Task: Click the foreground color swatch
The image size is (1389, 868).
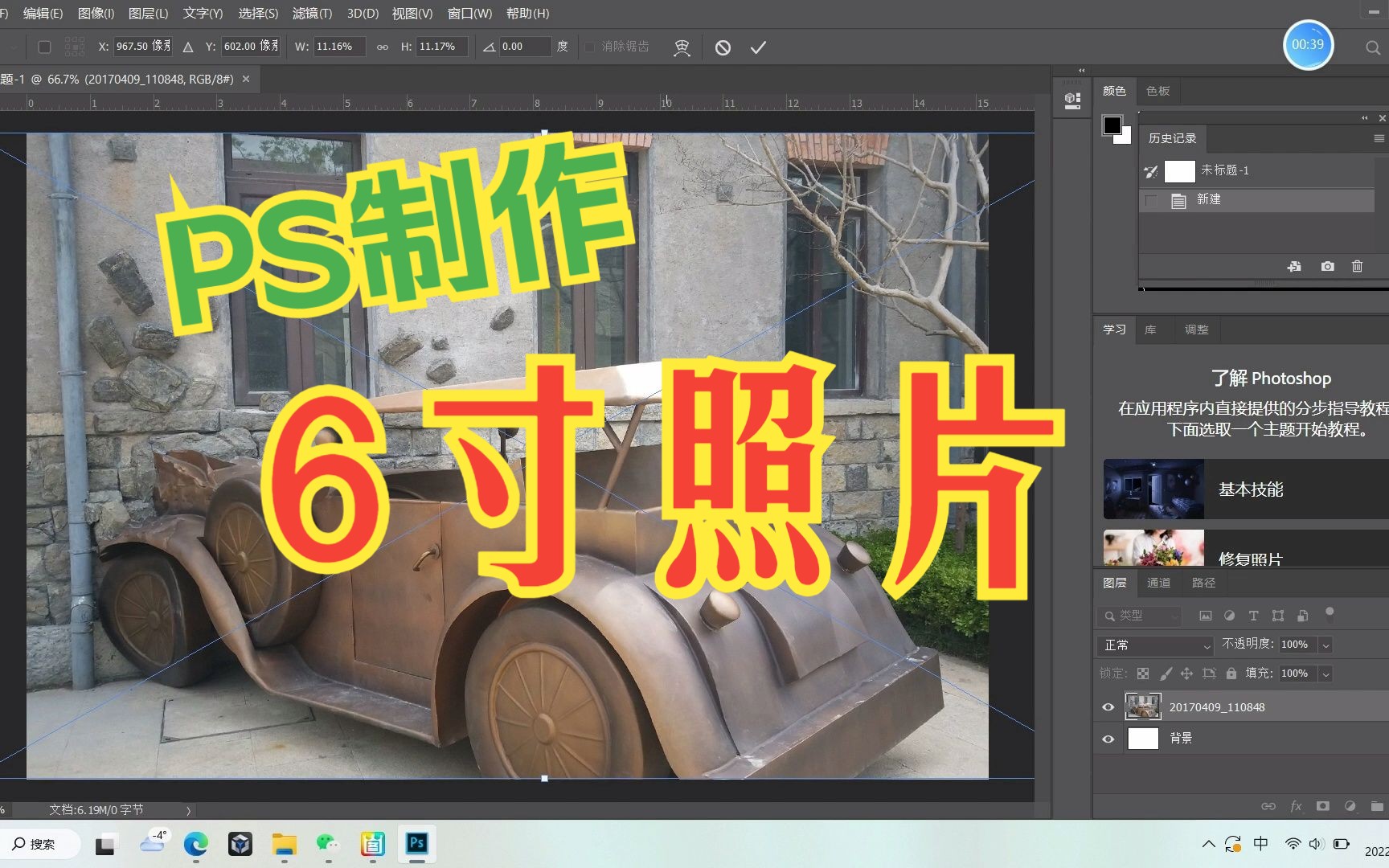Action: [x=1112, y=125]
